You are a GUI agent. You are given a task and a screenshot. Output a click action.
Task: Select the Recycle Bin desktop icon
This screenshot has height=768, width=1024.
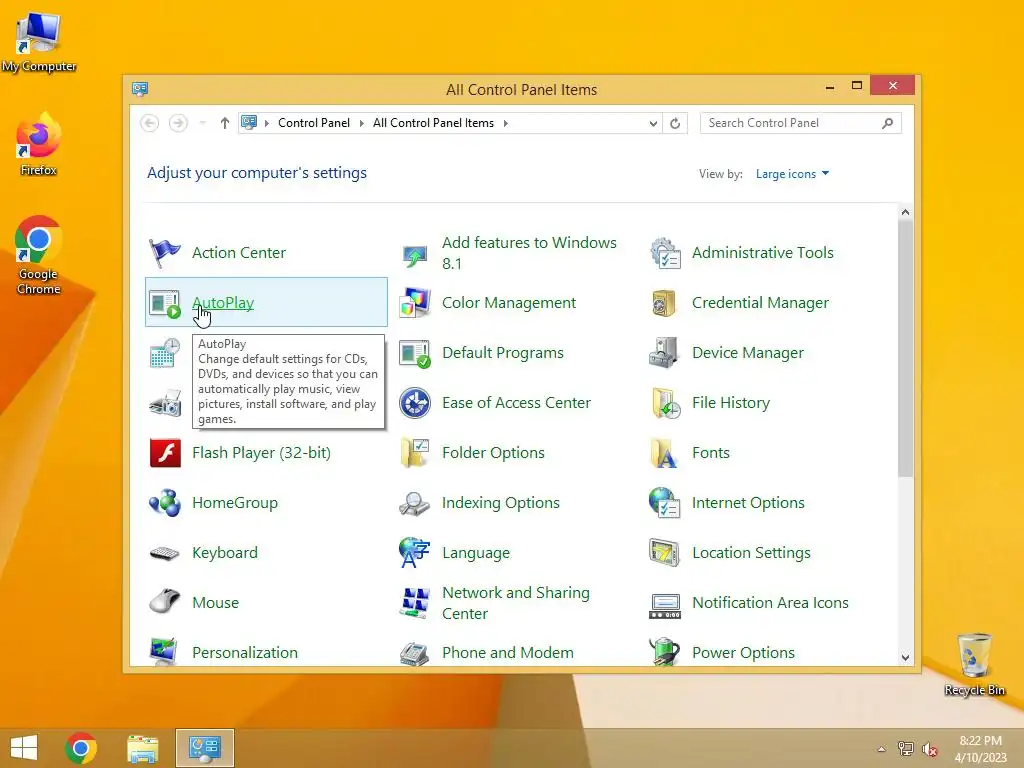tap(974, 664)
